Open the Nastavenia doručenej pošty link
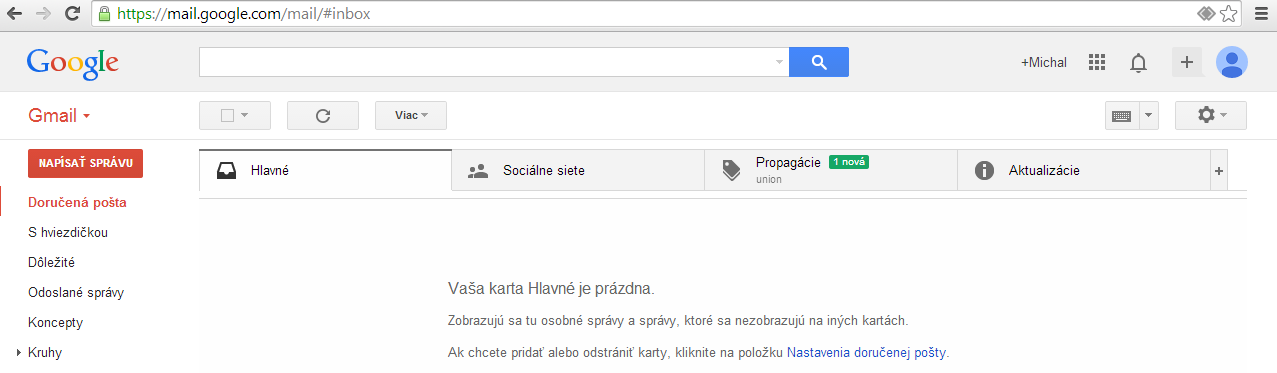1277x373 pixels. tap(866, 353)
